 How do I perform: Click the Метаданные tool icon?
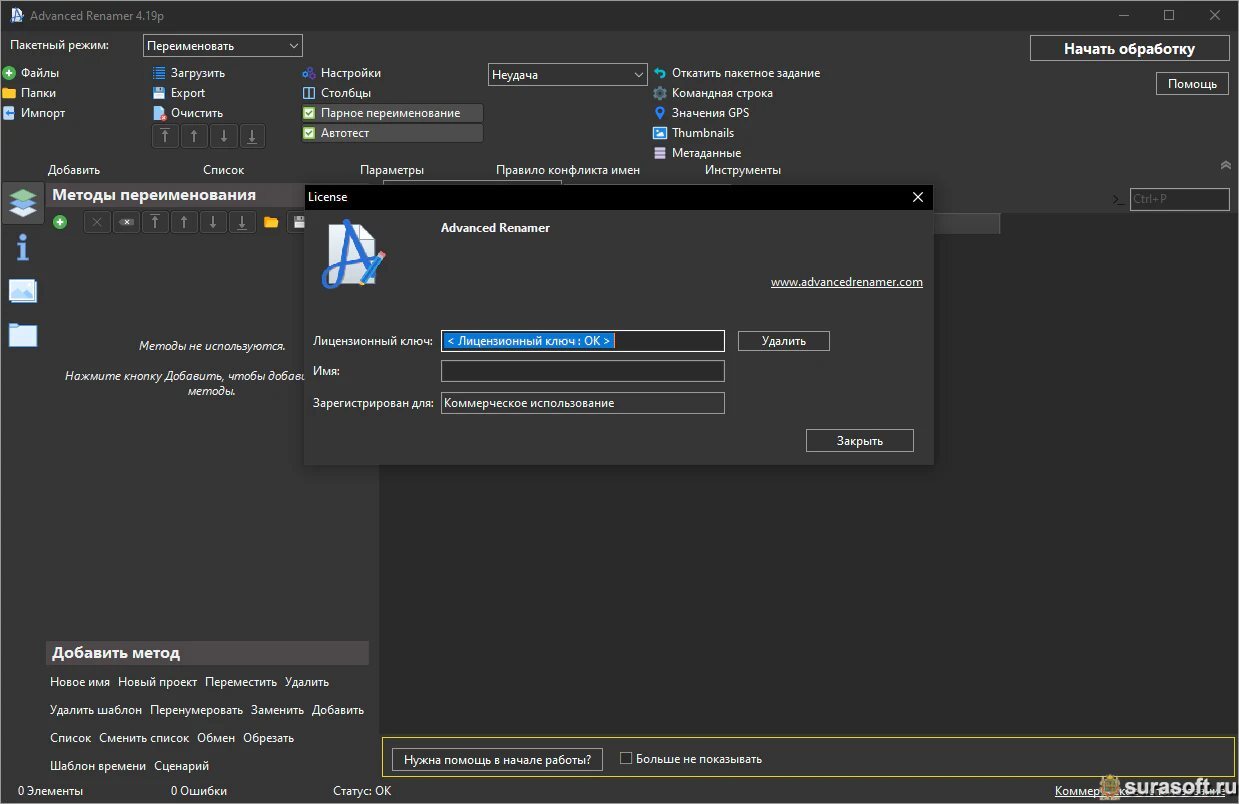tap(660, 153)
